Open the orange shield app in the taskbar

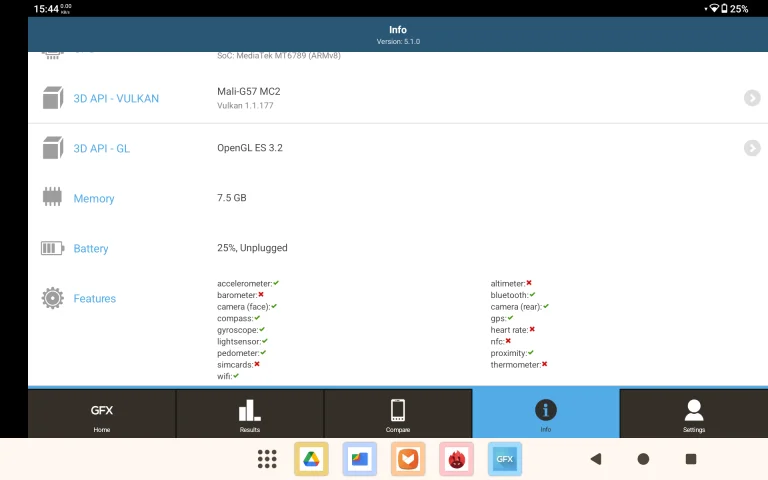[x=408, y=459]
